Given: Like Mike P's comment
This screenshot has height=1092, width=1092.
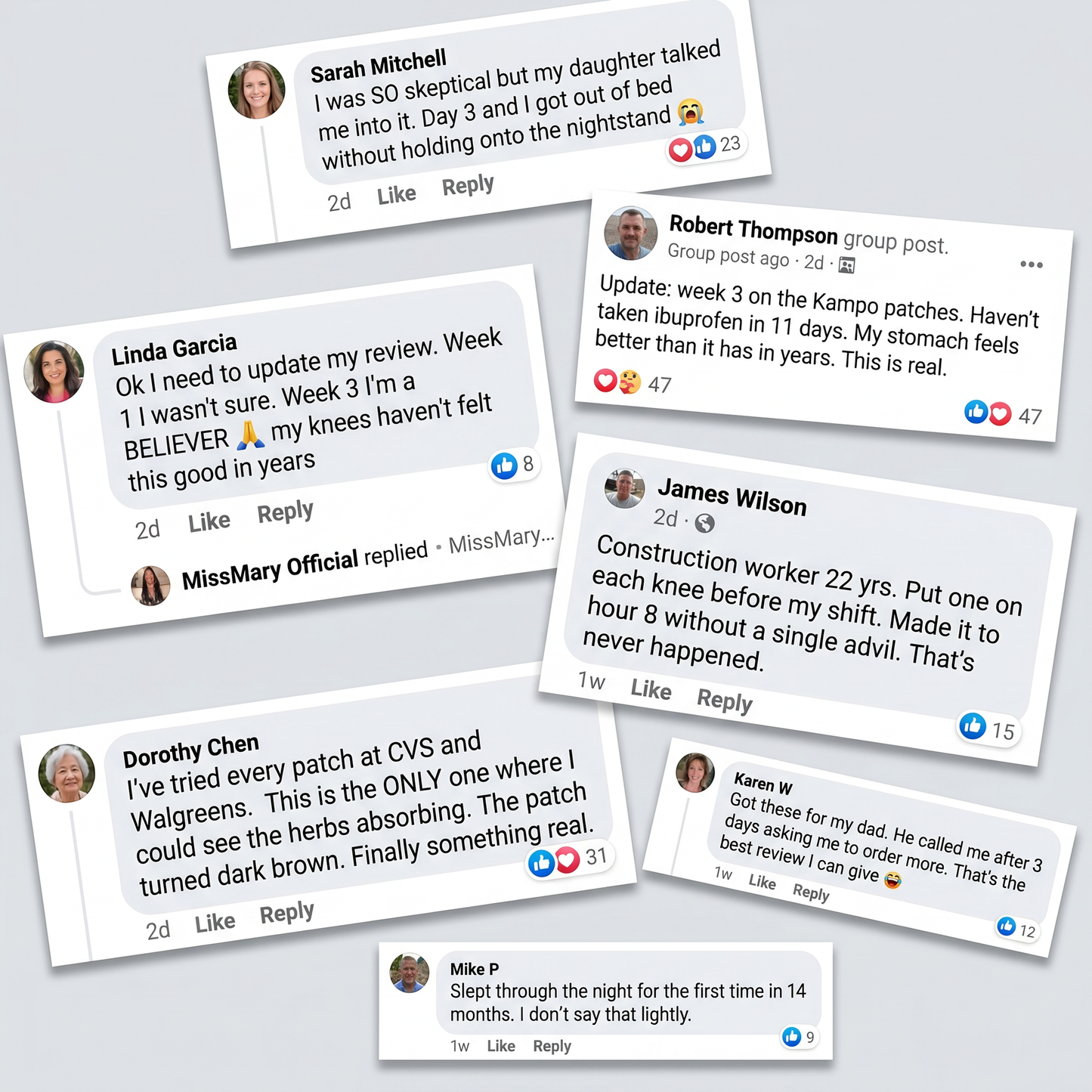Looking at the screenshot, I should pyautogui.click(x=501, y=1046).
